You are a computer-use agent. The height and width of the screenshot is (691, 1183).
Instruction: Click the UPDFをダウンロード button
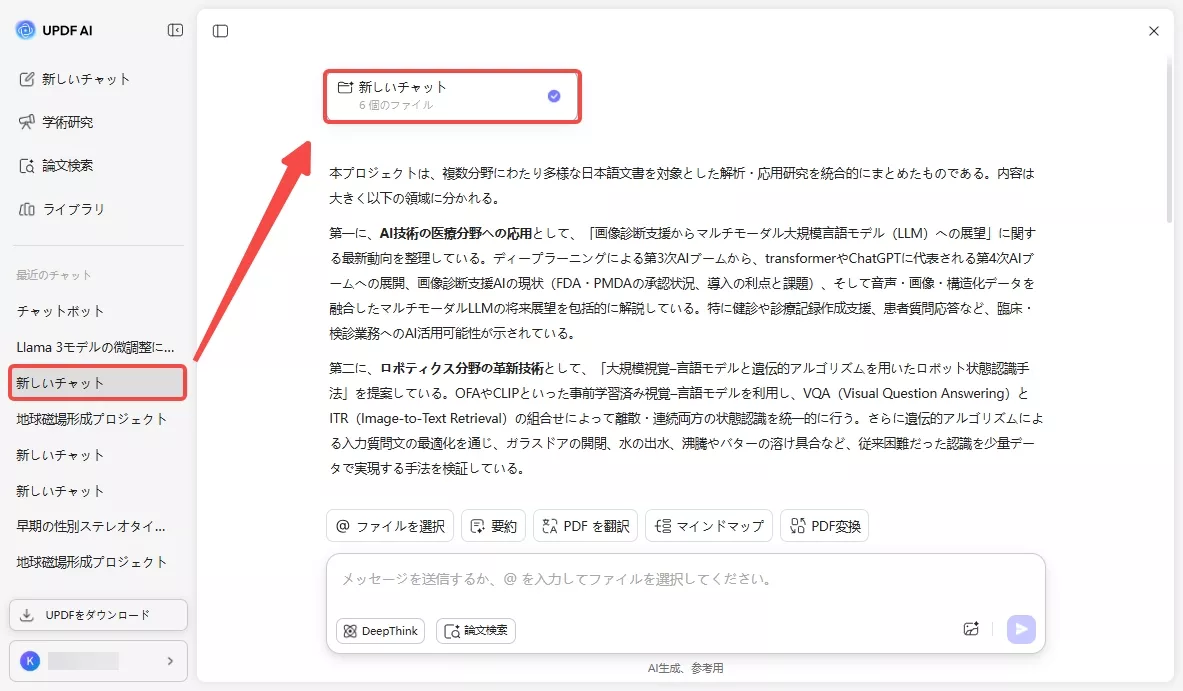pyautogui.click(x=97, y=614)
